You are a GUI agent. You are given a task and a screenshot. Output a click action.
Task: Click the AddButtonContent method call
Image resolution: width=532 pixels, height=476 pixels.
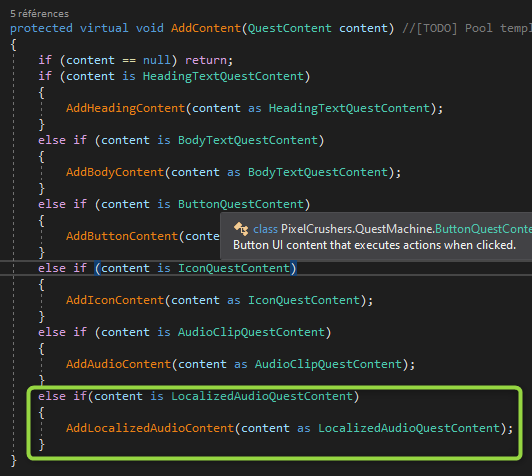122,236
